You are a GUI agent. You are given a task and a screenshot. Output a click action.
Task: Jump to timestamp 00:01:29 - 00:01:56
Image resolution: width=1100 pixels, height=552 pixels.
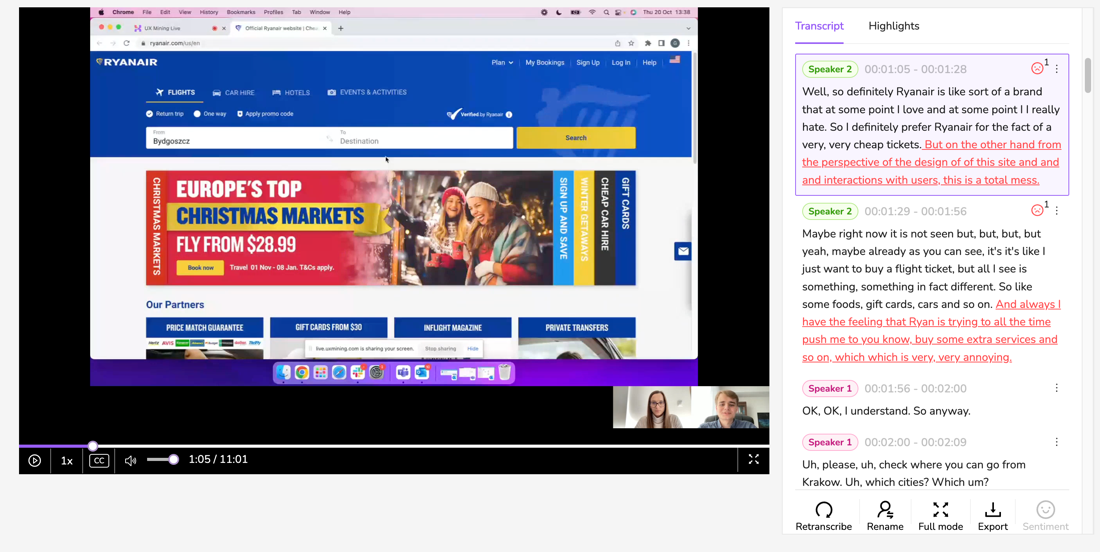915,211
